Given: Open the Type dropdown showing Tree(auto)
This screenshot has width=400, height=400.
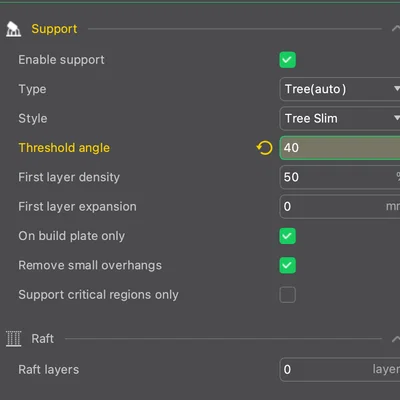Looking at the screenshot, I should tap(340, 89).
